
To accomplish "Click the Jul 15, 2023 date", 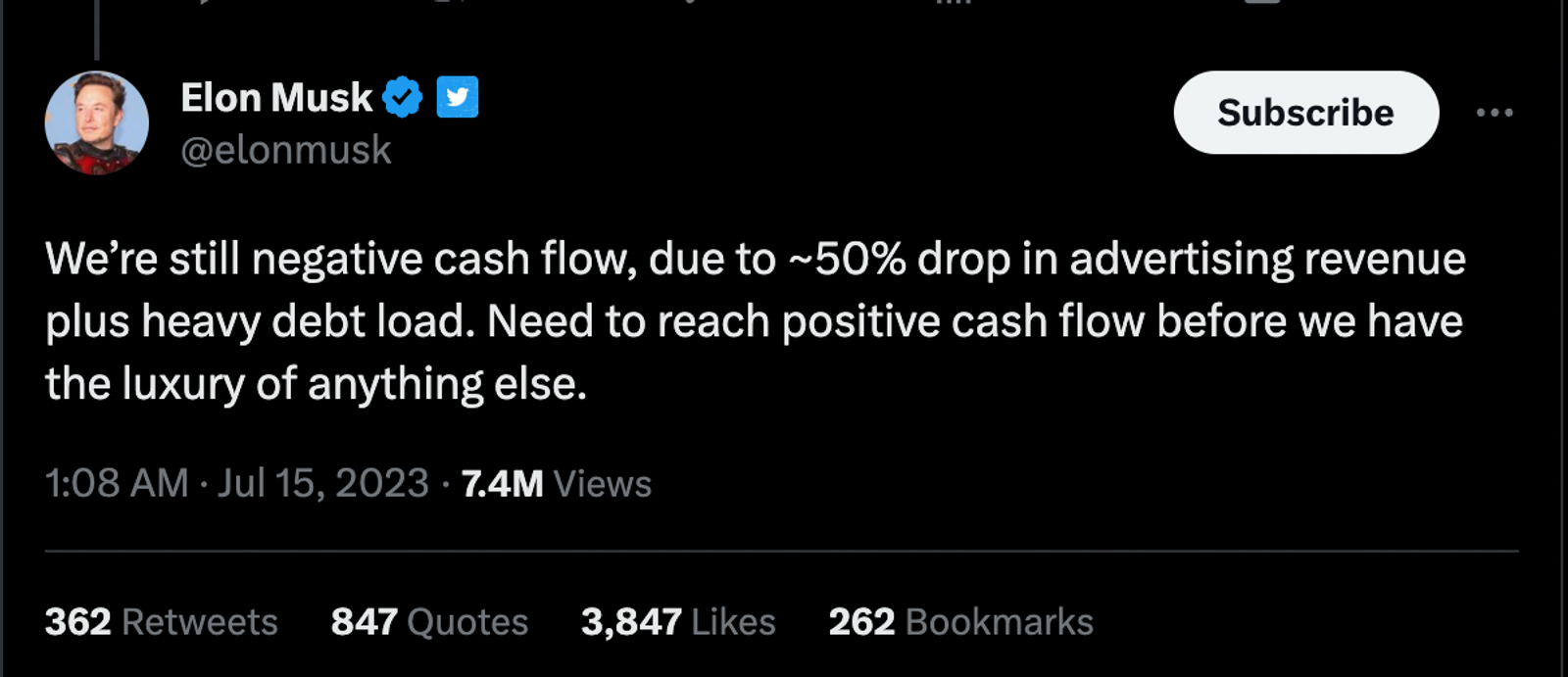I will click(x=322, y=483).
